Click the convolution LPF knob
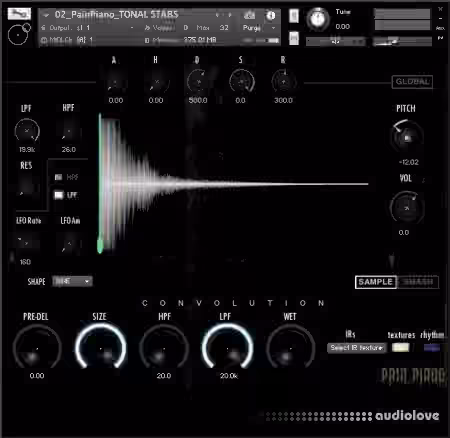The height and width of the screenshot is (438, 450). (x=227, y=347)
